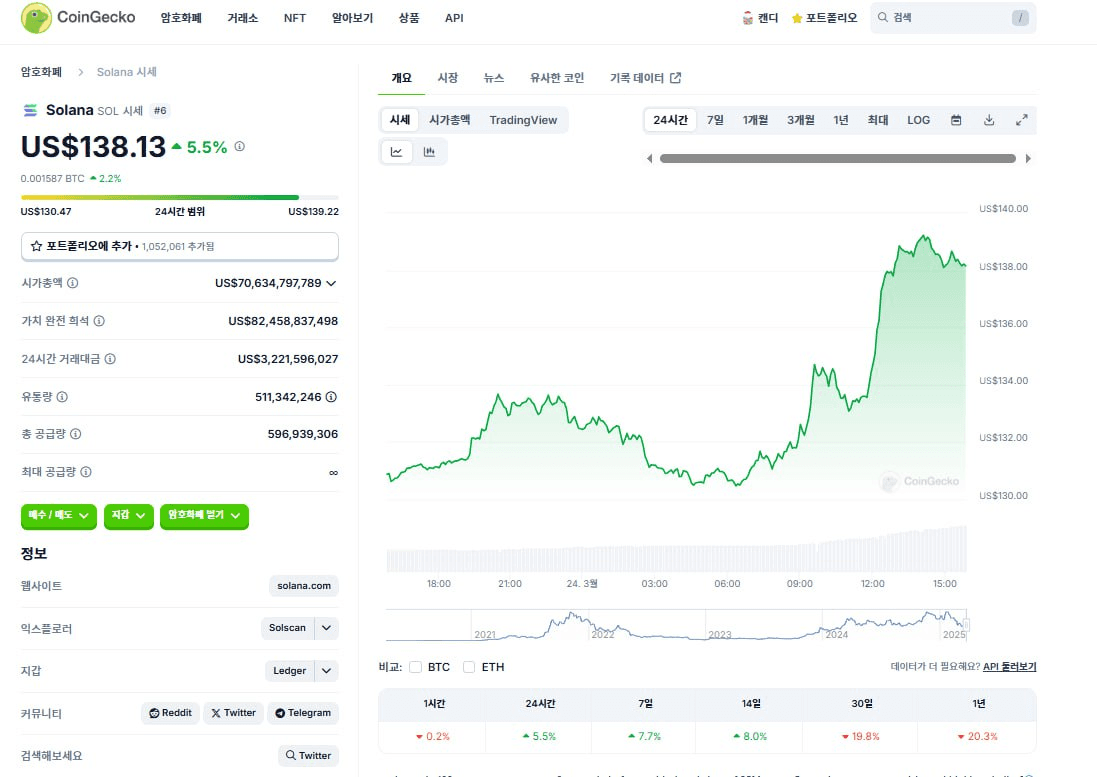Enable ETH comparison checkbox

(469, 667)
